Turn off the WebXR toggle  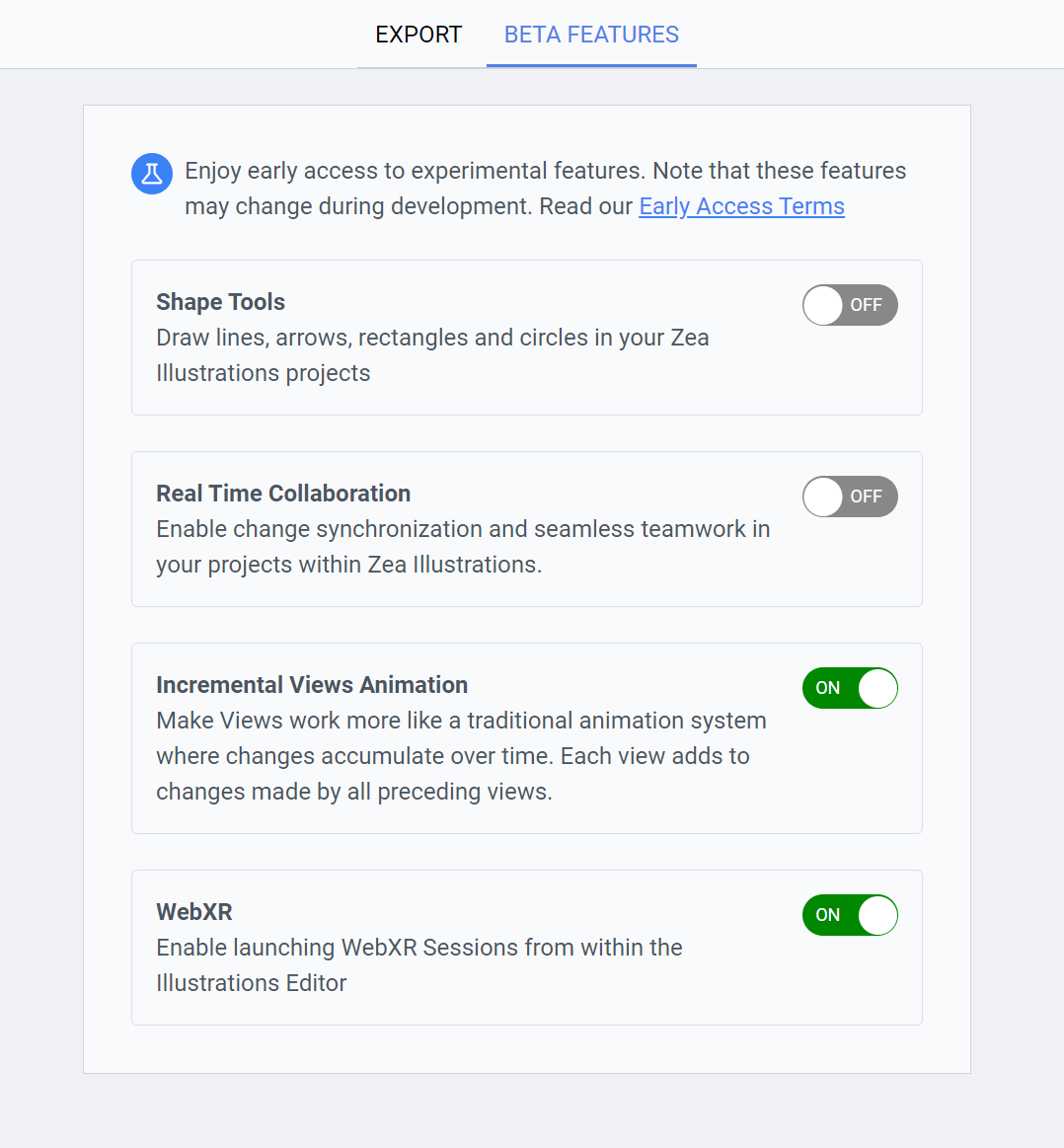click(x=850, y=915)
